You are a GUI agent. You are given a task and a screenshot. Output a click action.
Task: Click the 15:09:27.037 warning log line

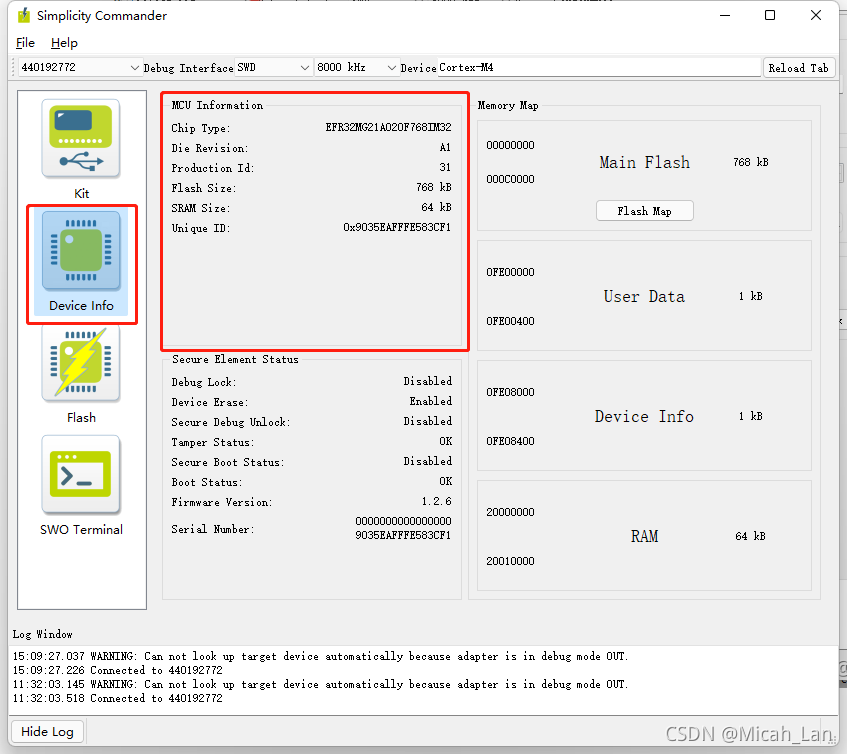(x=320, y=656)
